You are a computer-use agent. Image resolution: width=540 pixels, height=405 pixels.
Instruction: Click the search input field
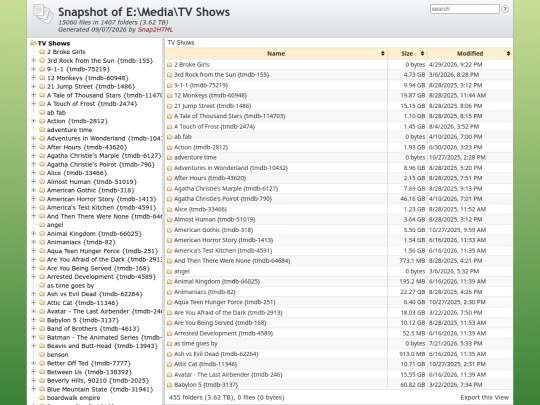(x=465, y=9)
